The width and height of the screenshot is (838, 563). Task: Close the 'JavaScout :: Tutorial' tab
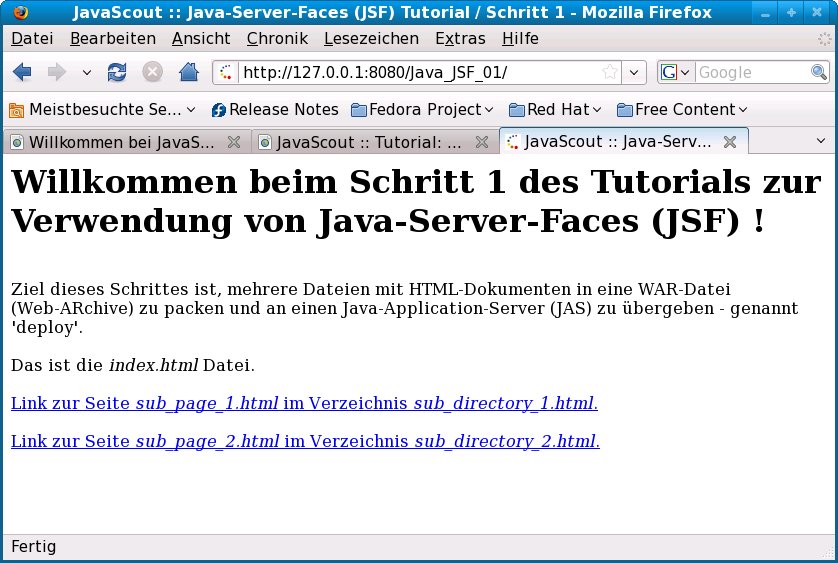481,142
